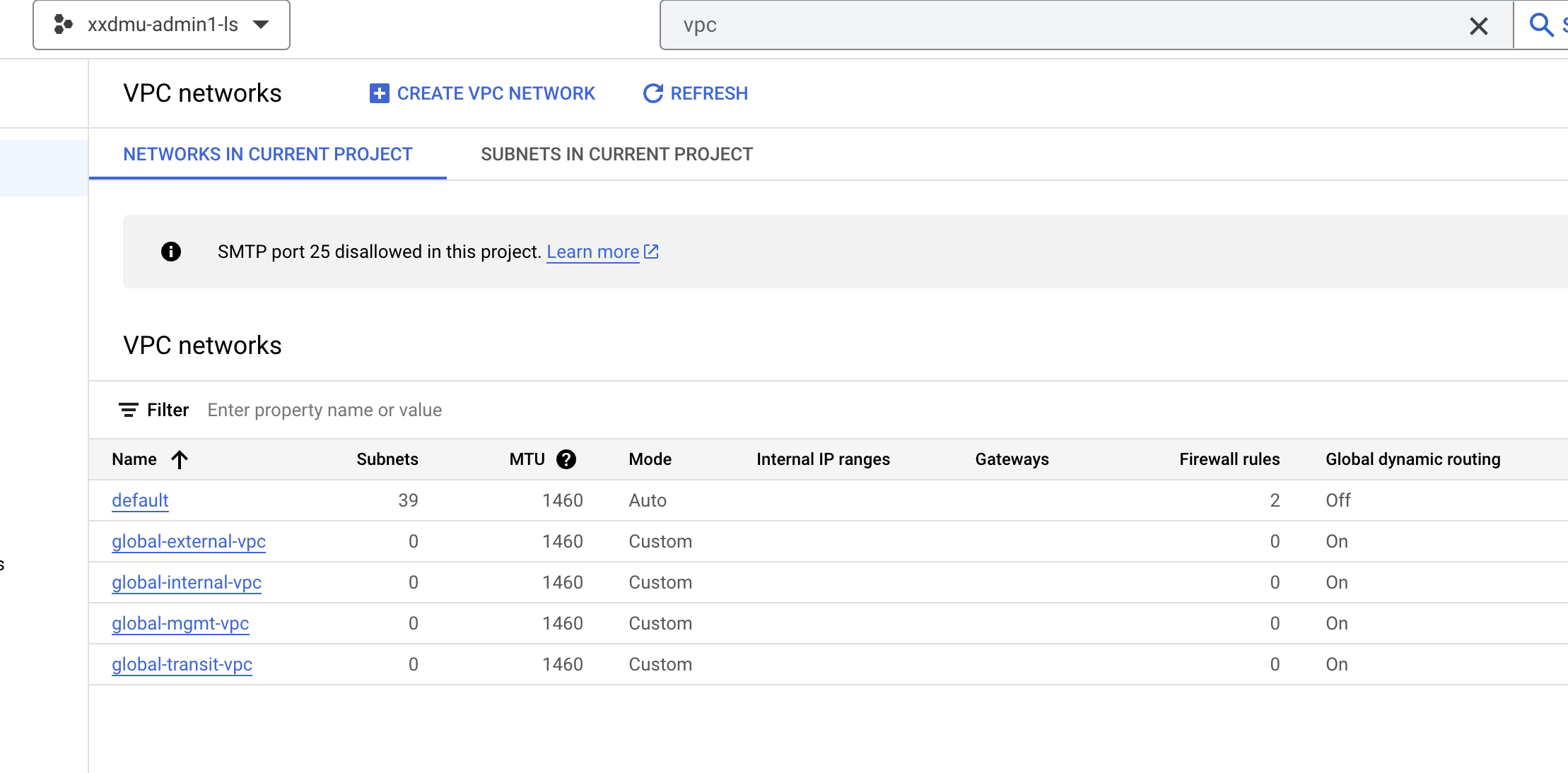Switch to SUBNETS IN CURRENT PROJECT tab
The image size is (1568, 773).
point(616,154)
